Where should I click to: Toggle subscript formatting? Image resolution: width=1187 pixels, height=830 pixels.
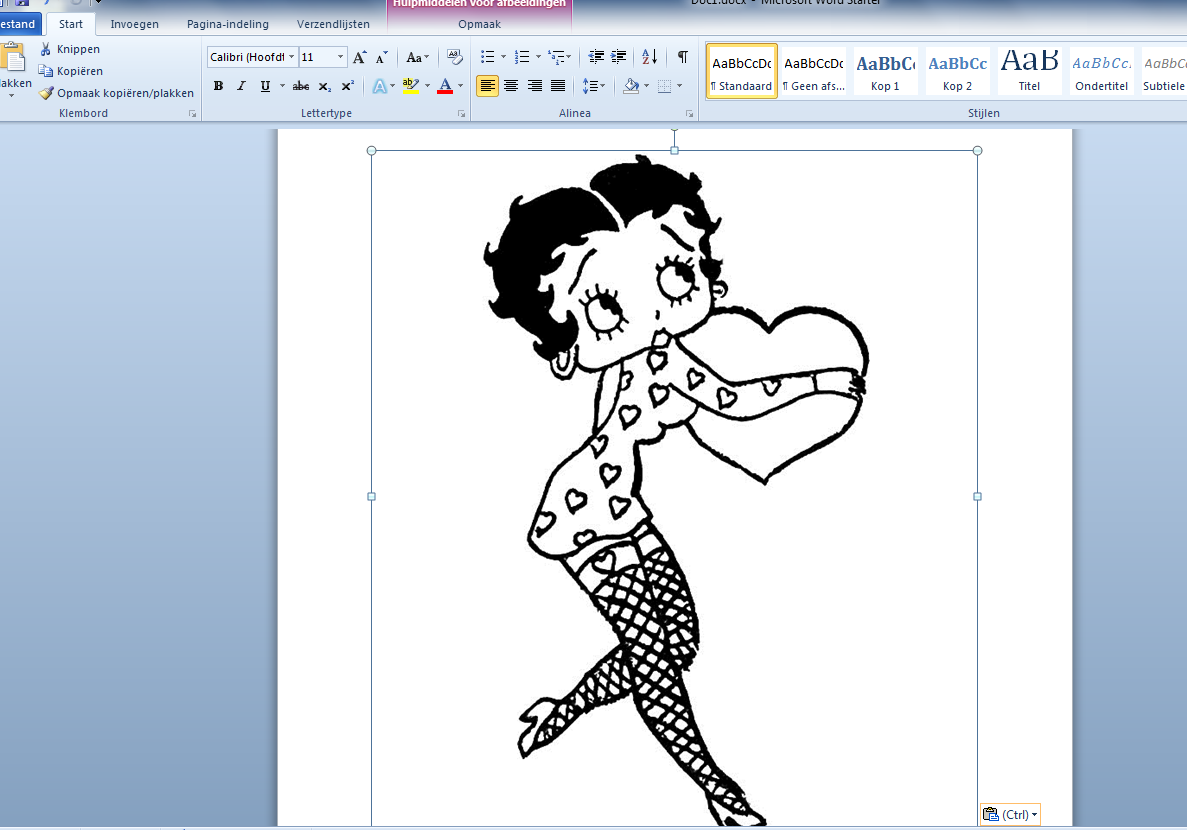pos(324,86)
